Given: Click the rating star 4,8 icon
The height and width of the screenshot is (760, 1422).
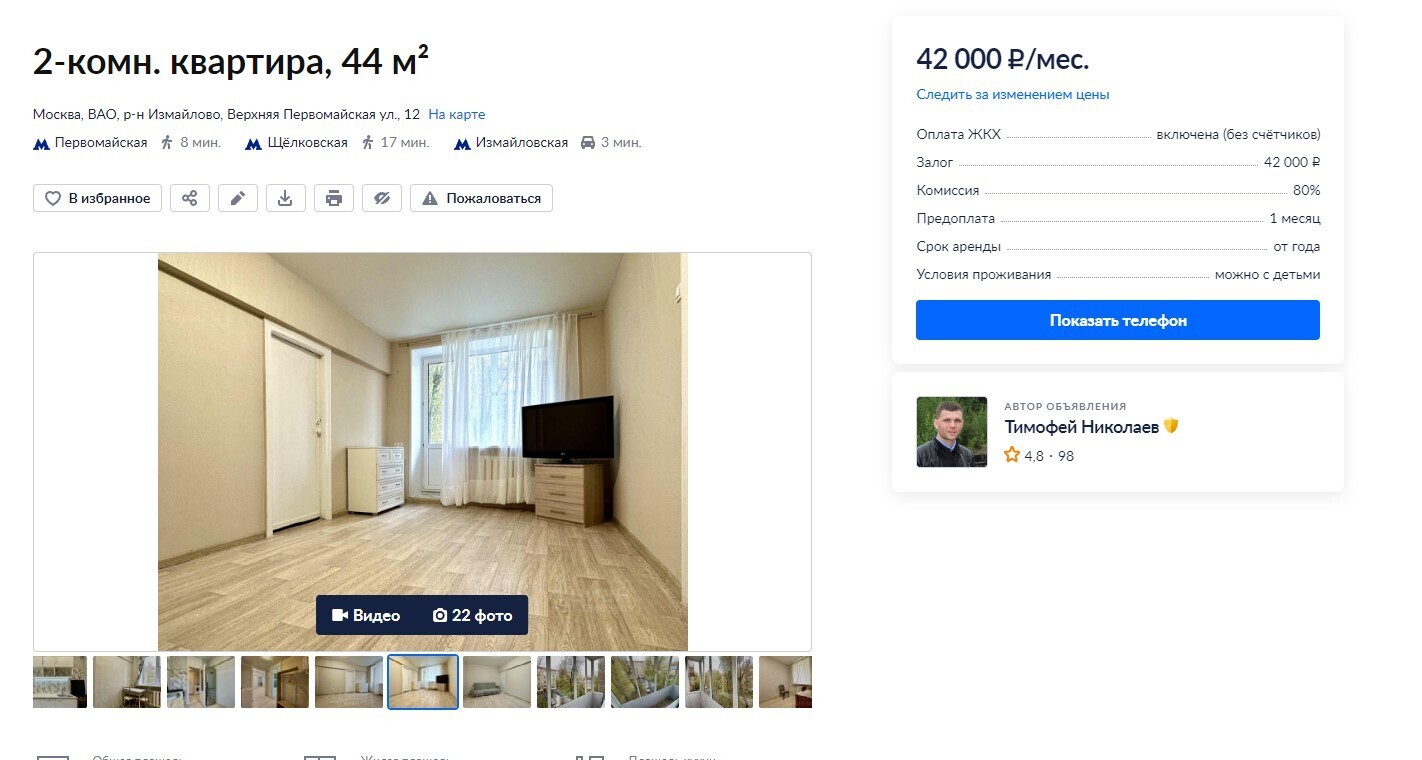Looking at the screenshot, I should 1012,455.
